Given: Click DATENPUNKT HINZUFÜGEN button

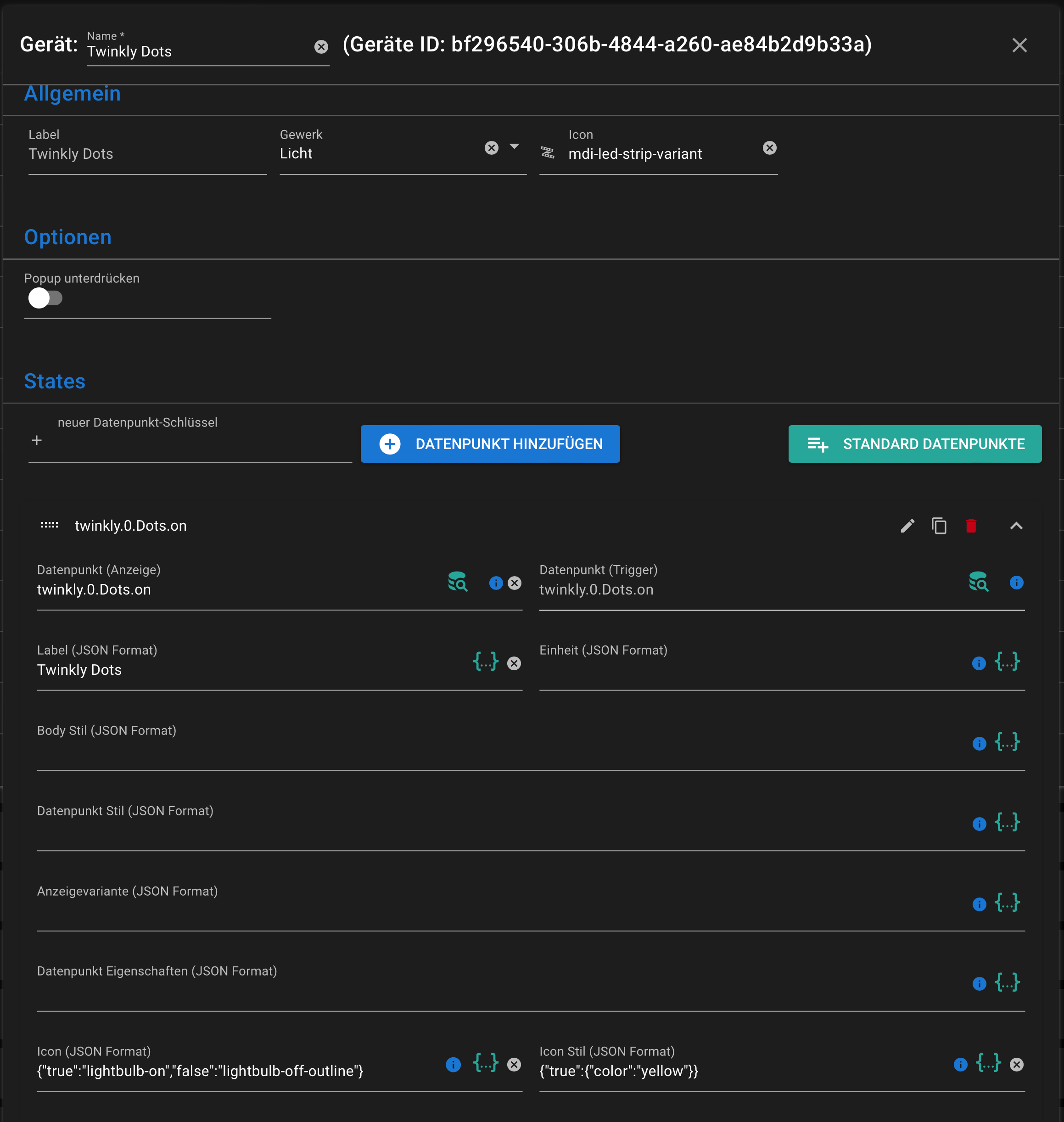Looking at the screenshot, I should click(x=490, y=443).
